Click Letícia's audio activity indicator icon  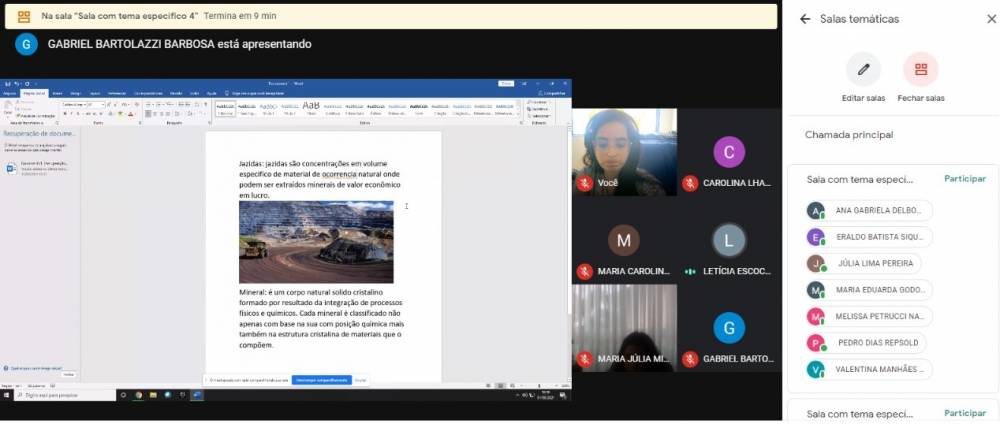[690, 271]
